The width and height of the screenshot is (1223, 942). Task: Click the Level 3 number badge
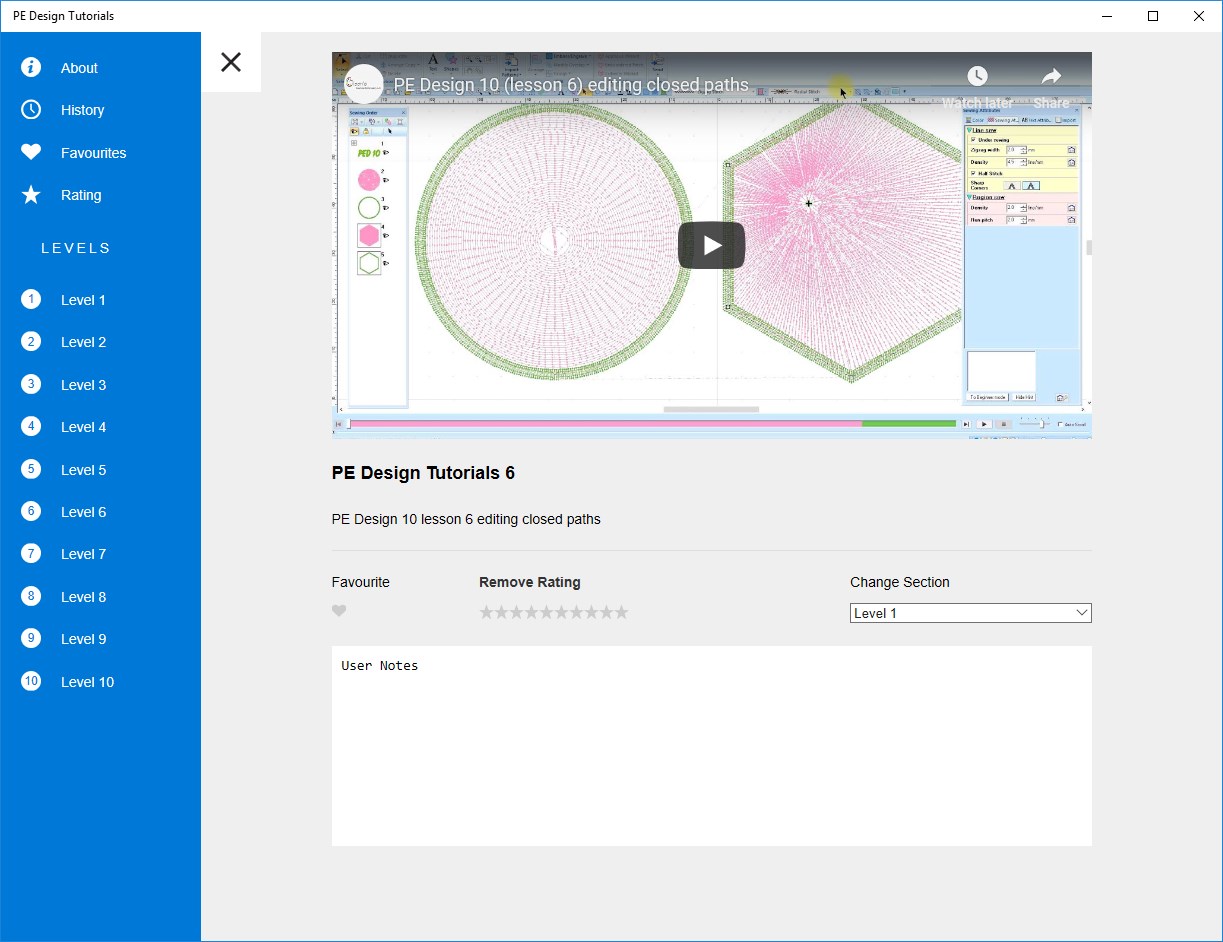(31, 385)
